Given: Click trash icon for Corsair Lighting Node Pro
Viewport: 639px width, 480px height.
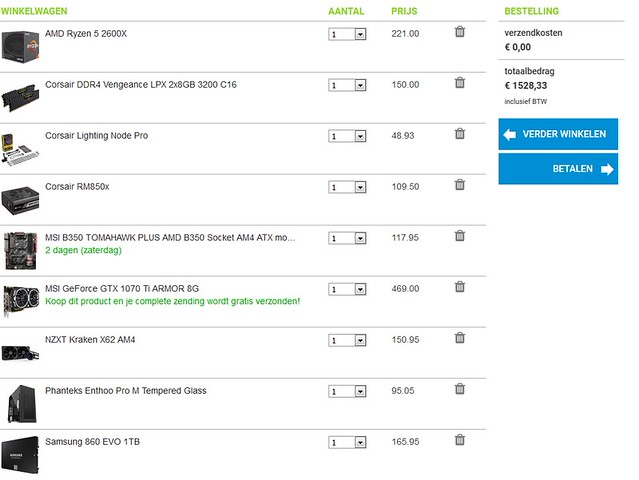Looking at the screenshot, I should (x=460, y=133).
